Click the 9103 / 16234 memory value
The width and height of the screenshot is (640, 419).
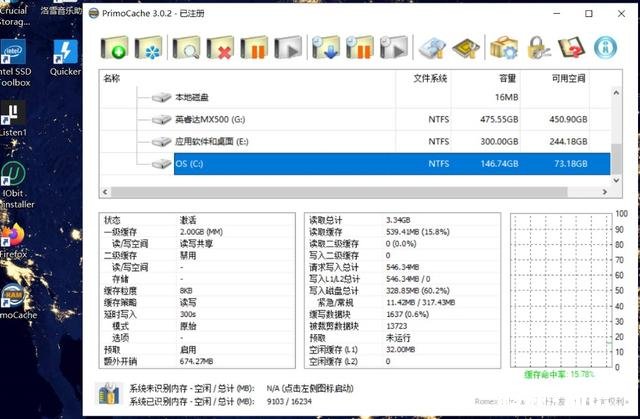coord(289,401)
